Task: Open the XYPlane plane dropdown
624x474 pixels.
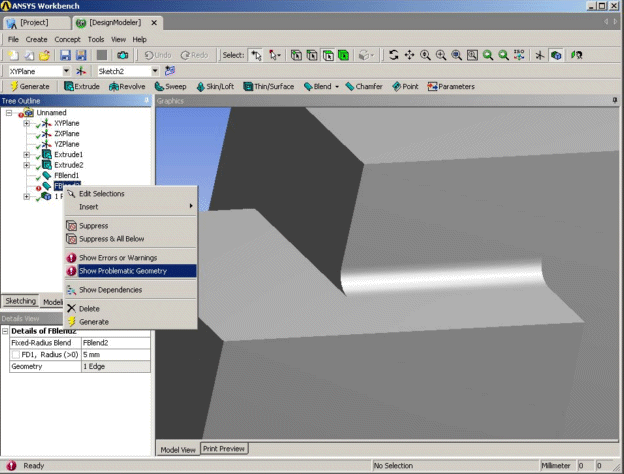Action: (66, 71)
